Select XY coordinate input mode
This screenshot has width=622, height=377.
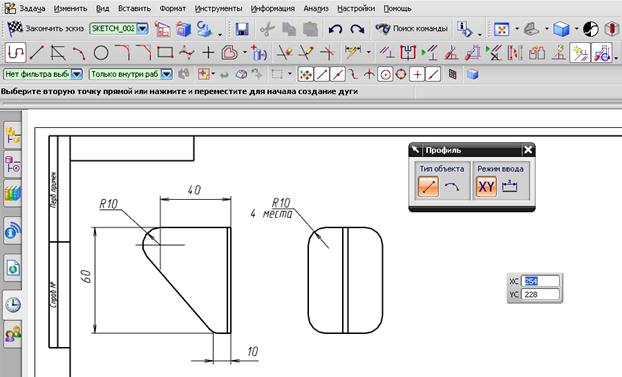click(486, 187)
